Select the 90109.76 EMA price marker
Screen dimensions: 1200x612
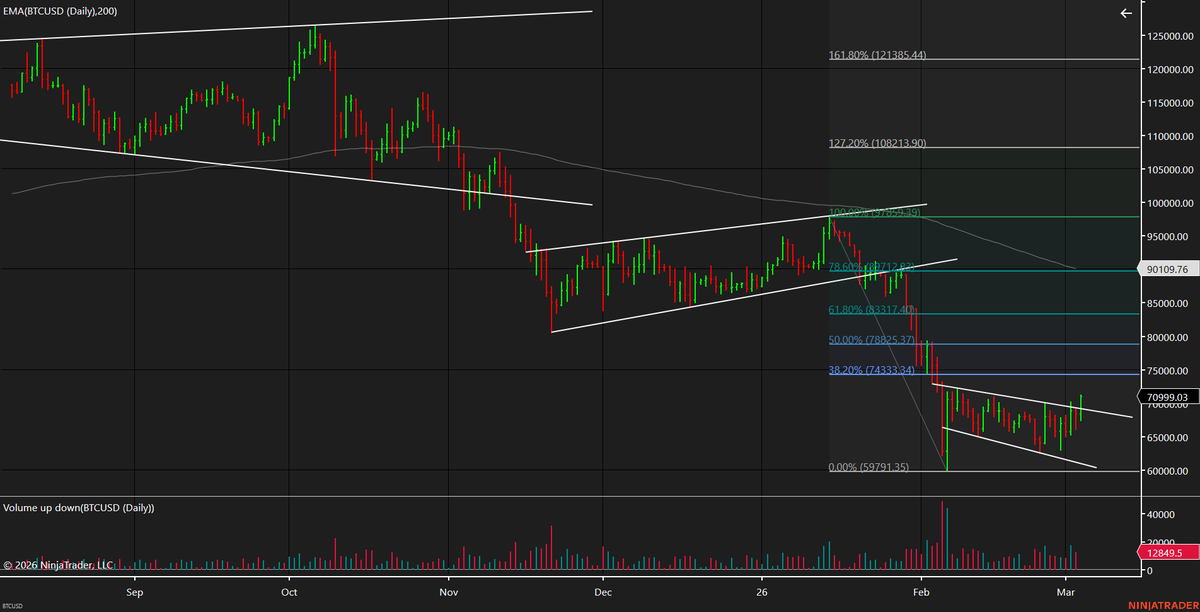point(1166,269)
